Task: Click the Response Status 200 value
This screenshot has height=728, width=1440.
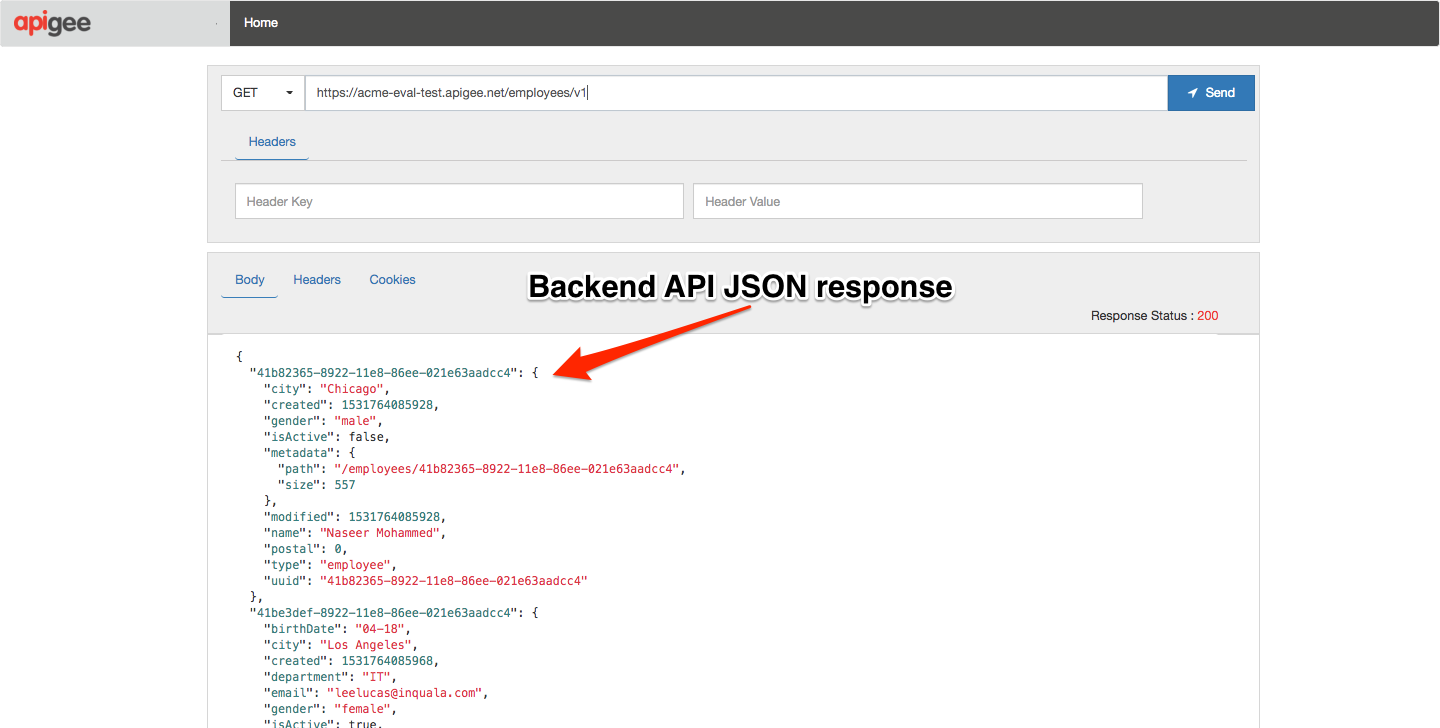Action: [1208, 316]
